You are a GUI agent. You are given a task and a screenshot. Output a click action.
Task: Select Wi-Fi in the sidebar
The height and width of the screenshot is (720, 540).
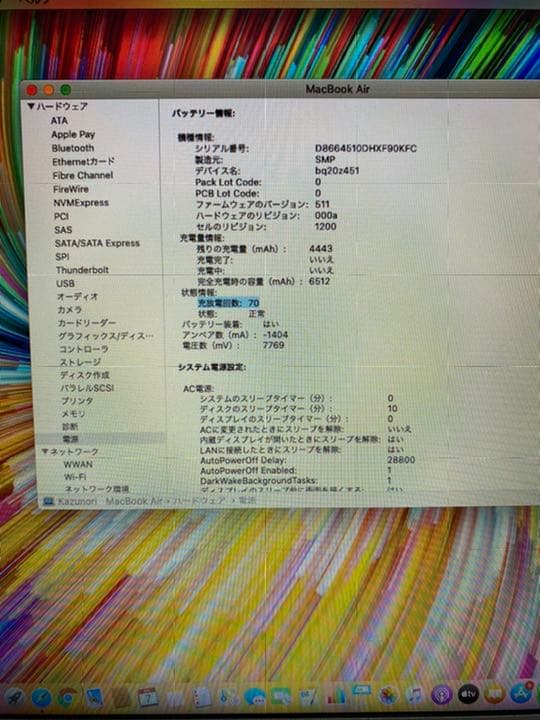[75, 477]
